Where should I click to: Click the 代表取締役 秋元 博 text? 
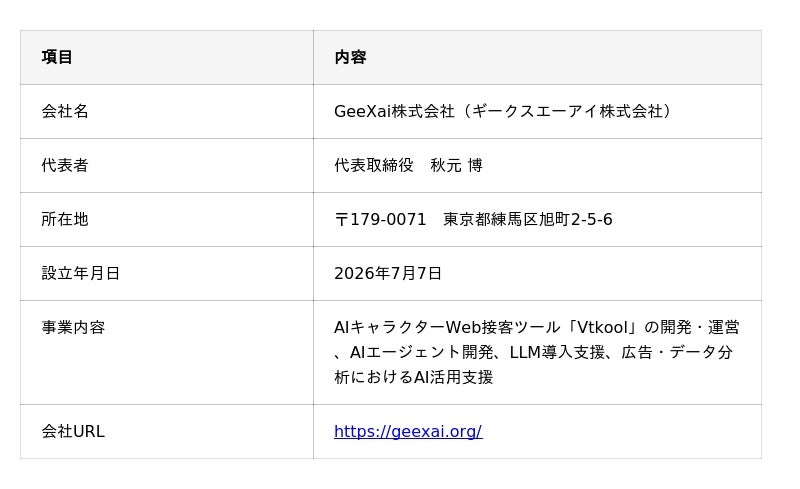[408, 165]
